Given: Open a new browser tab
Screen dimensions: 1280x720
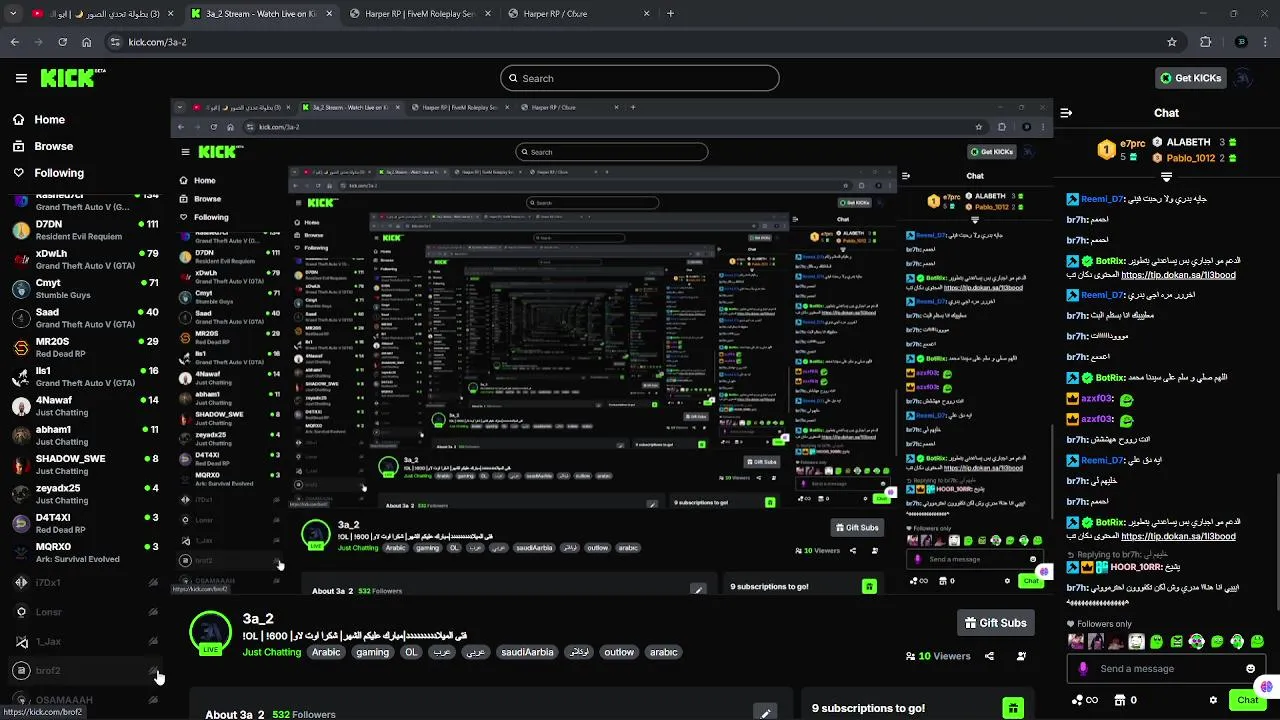Looking at the screenshot, I should [670, 14].
